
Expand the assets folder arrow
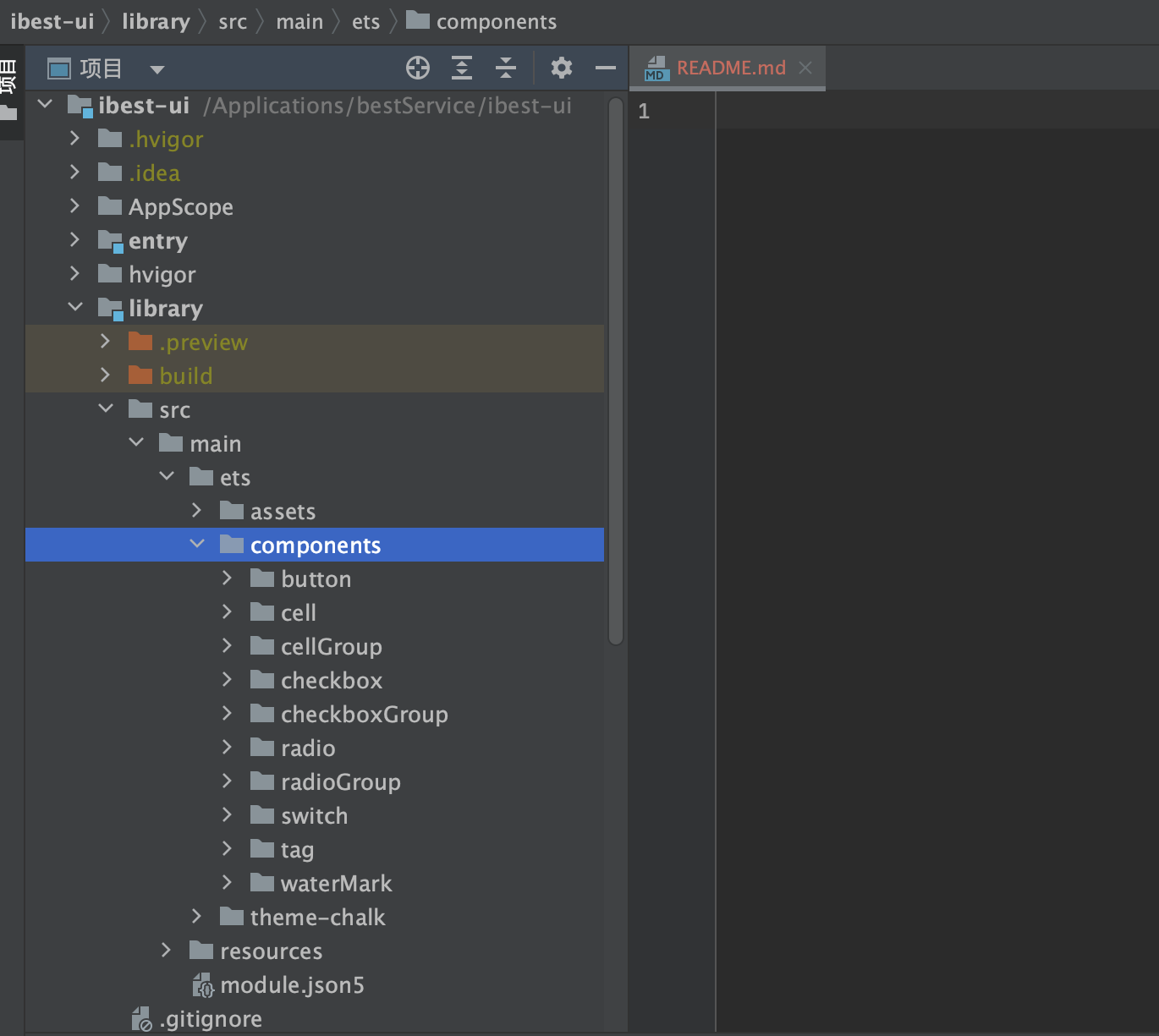click(196, 510)
